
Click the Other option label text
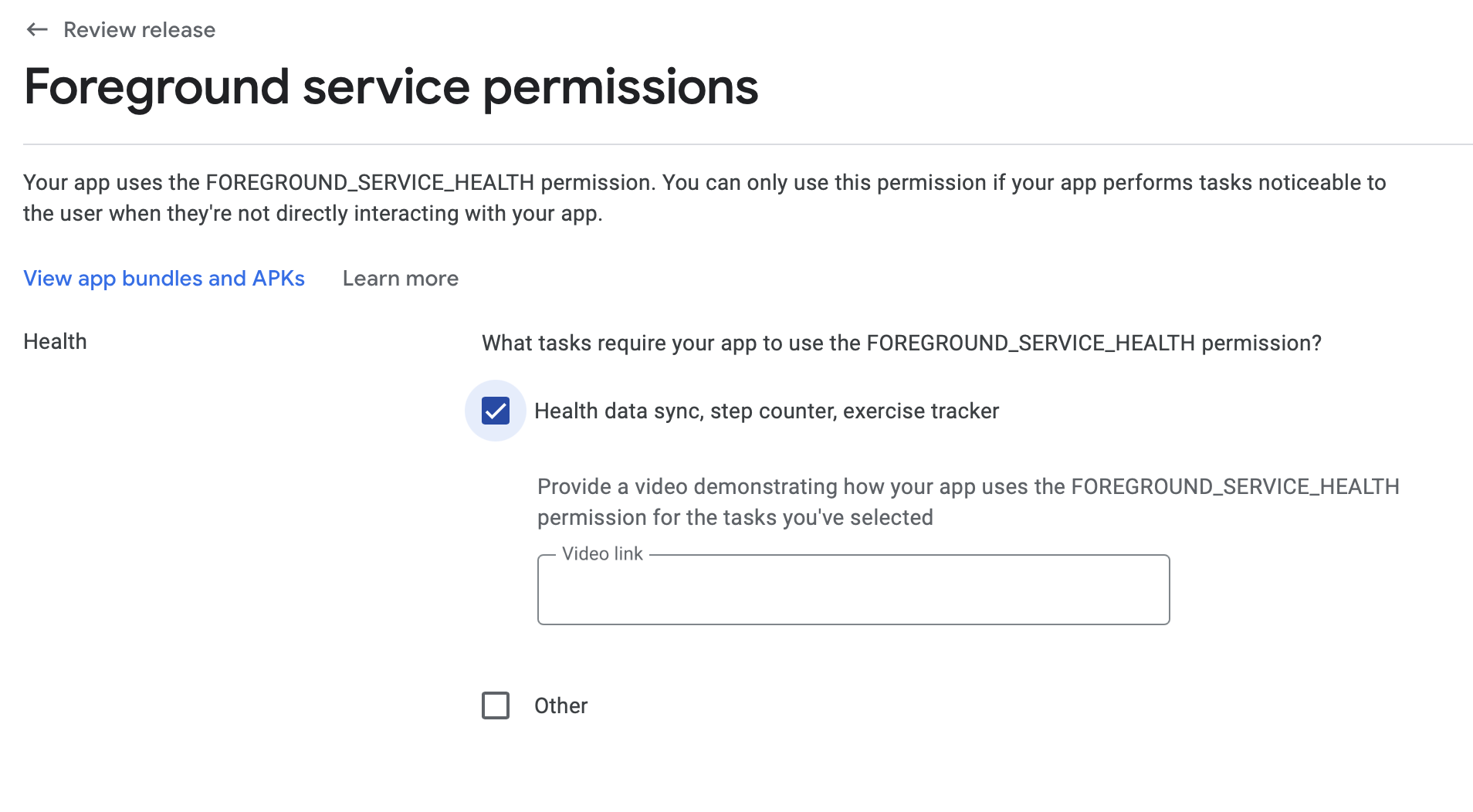[x=560, y=706]
